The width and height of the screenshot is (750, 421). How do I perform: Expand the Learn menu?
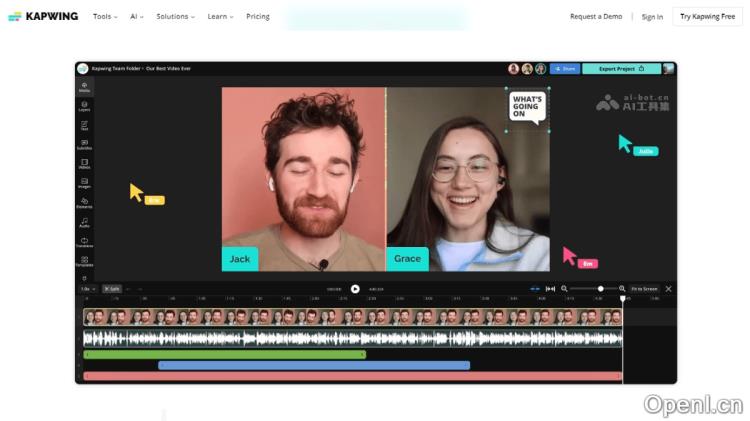220,17
